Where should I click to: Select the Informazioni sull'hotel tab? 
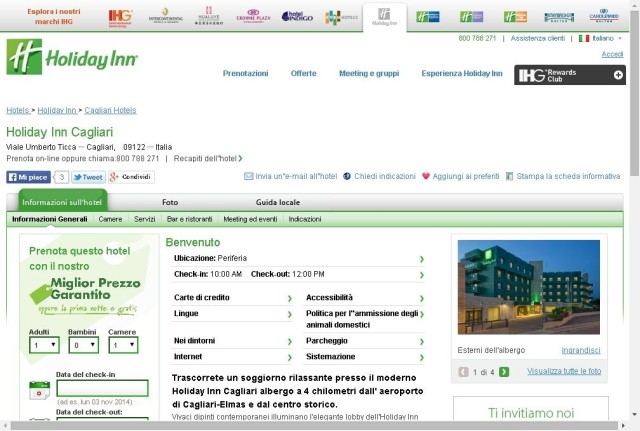62,202
